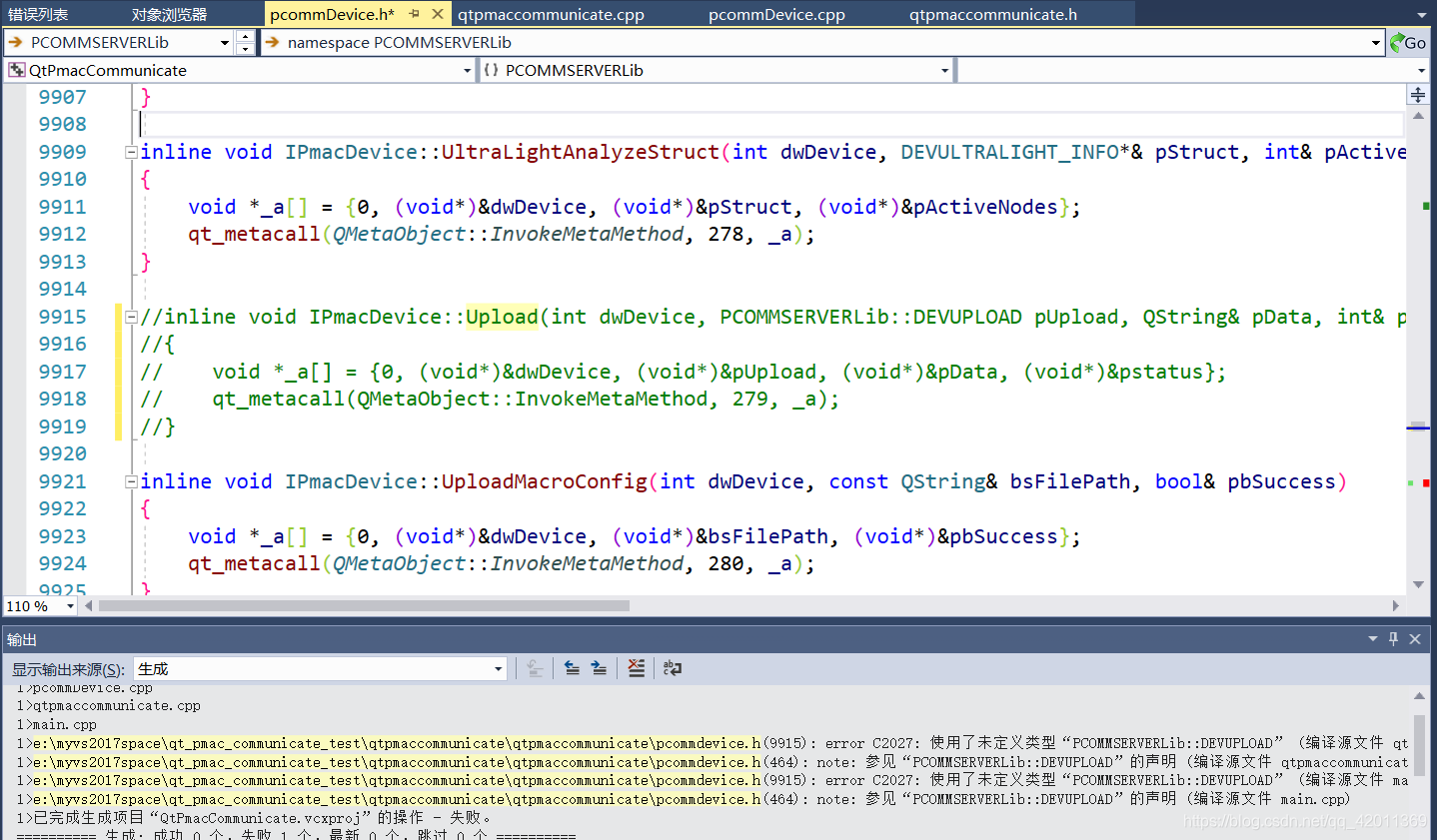Click the editor vertical scroll up arrow
The image size is (1437, 840).
click(1418, 116)
